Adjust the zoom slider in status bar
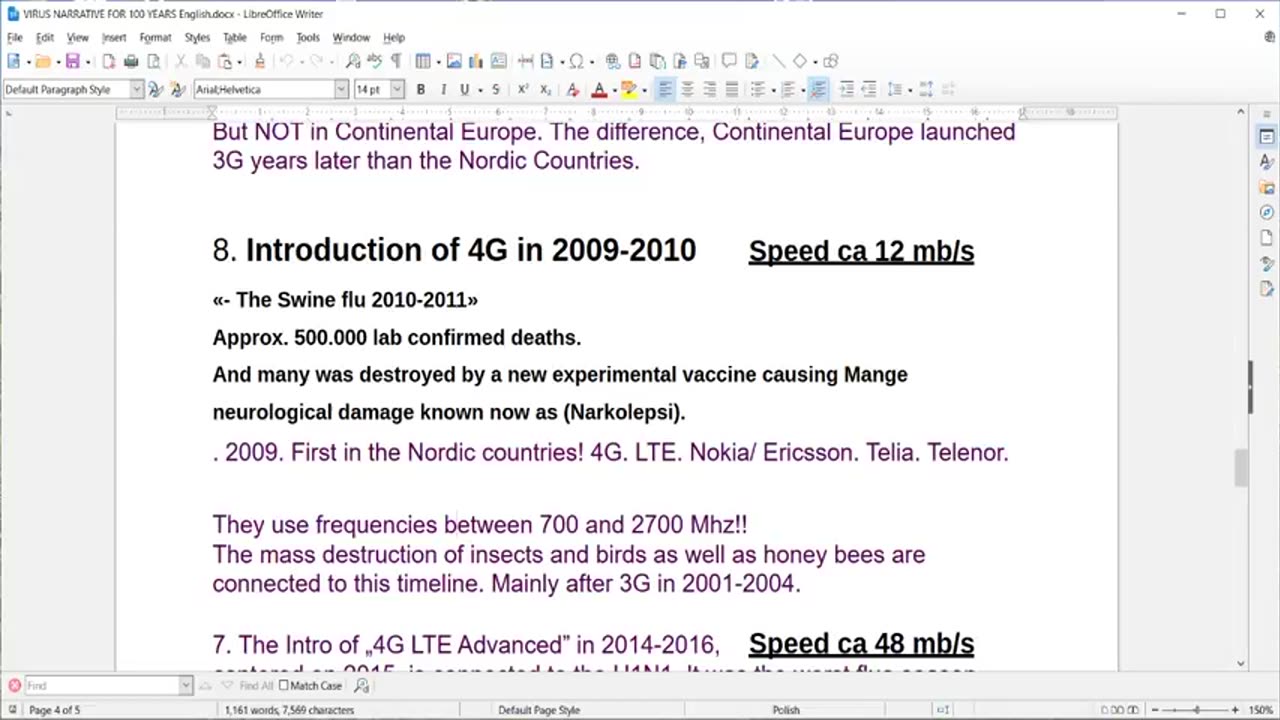 point(1196,710)
